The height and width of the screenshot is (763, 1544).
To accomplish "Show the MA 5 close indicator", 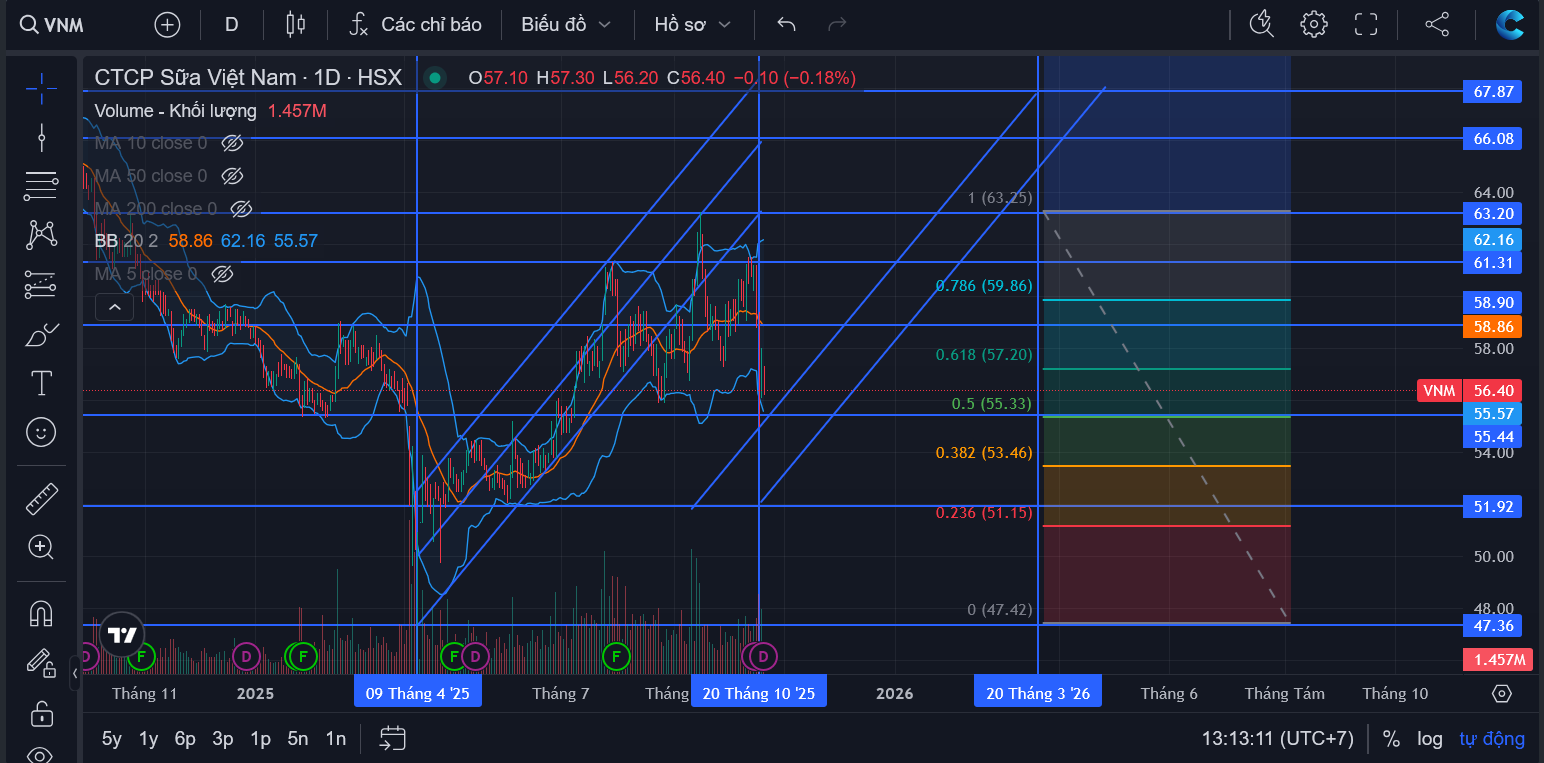I will (x=223, y=274).
